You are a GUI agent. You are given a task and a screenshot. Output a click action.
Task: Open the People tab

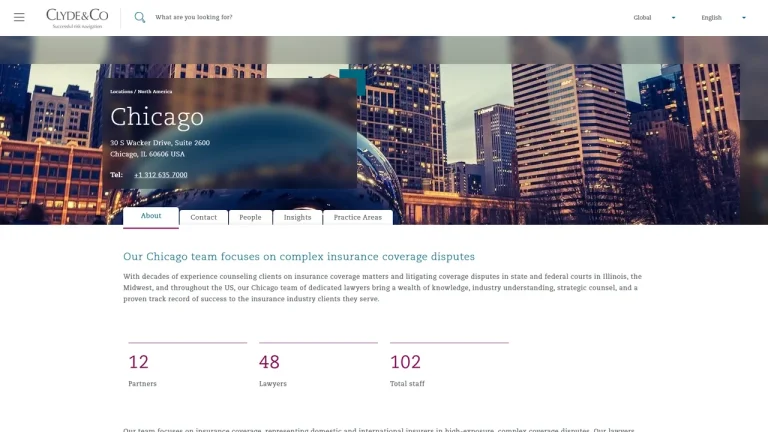tap(250, 217)
